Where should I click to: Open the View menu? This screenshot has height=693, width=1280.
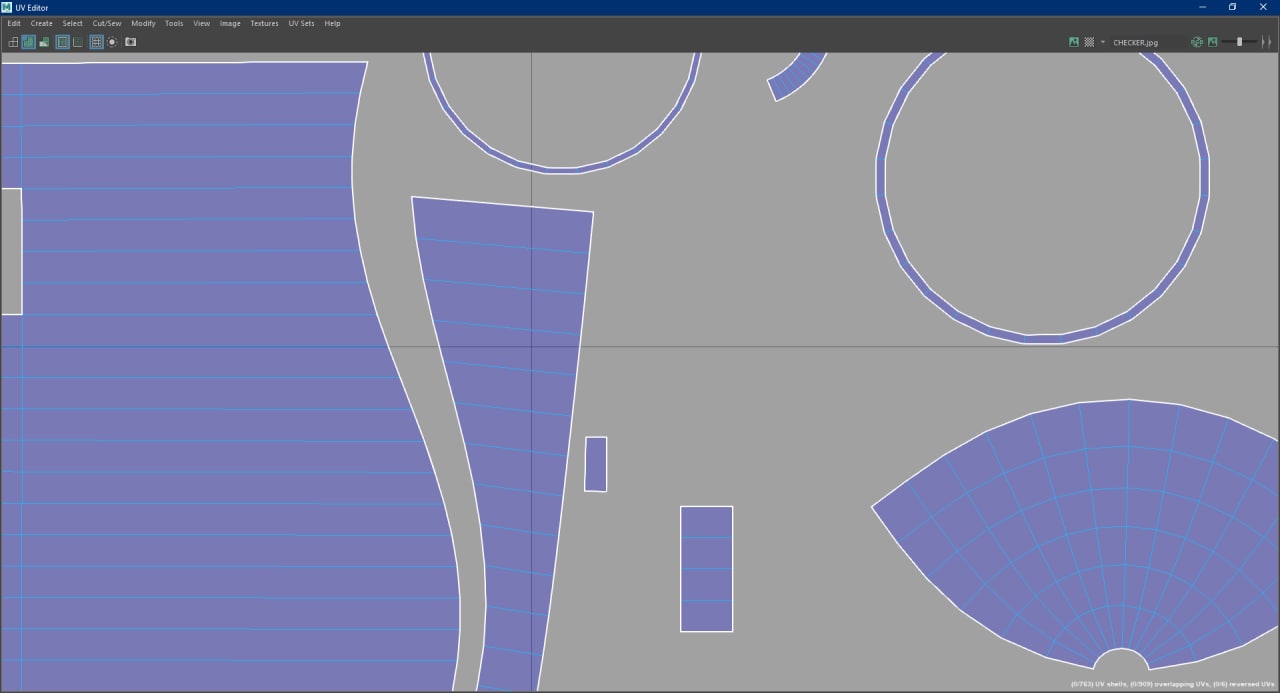click(202, 23)
